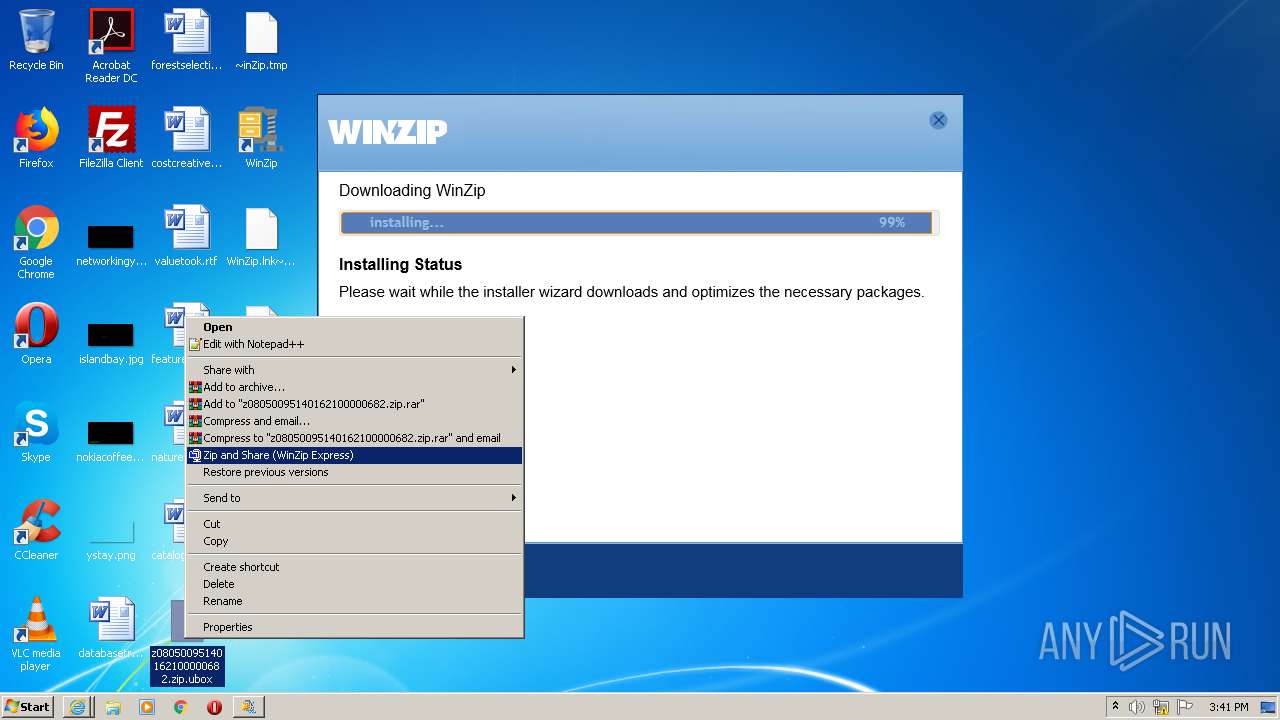Image resolution: width=1280 pixels, height=720 pixels.
Task: Select the WinZip.lnk file icon
Action: tap(261, 236)
